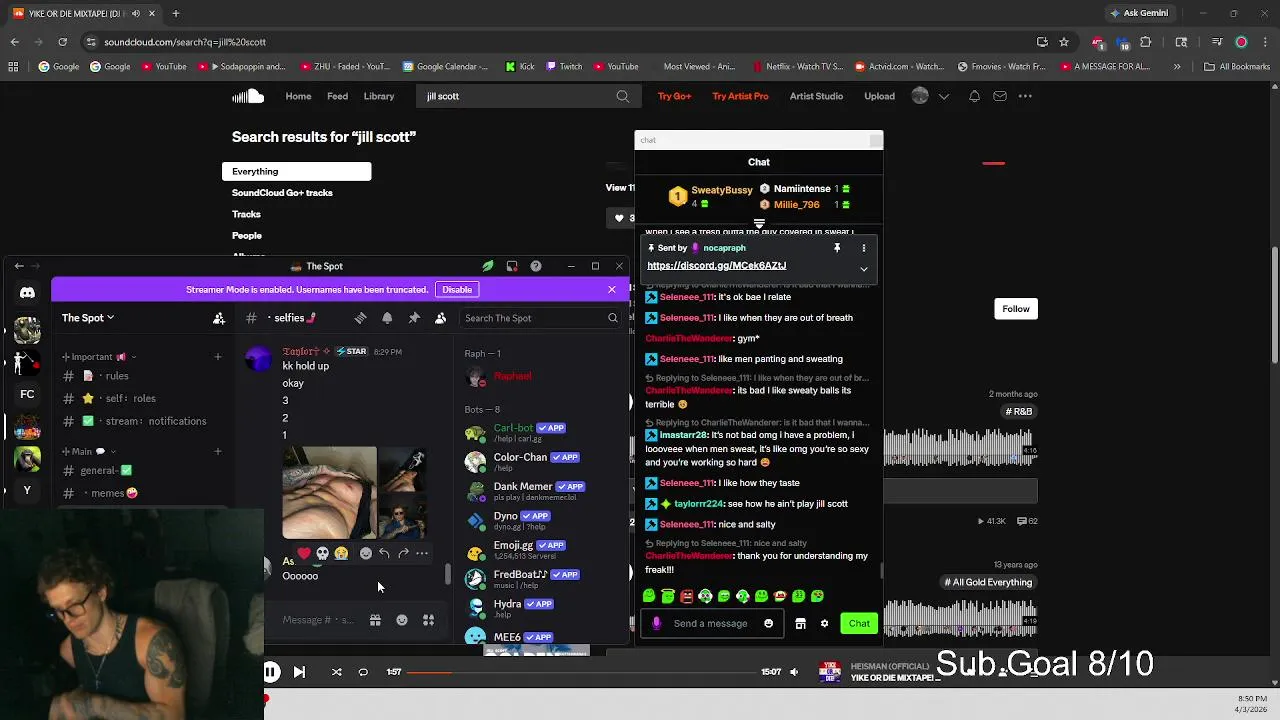1280x720 pixels.
Task: Click the Follow button
Action: pos(1016,309)
